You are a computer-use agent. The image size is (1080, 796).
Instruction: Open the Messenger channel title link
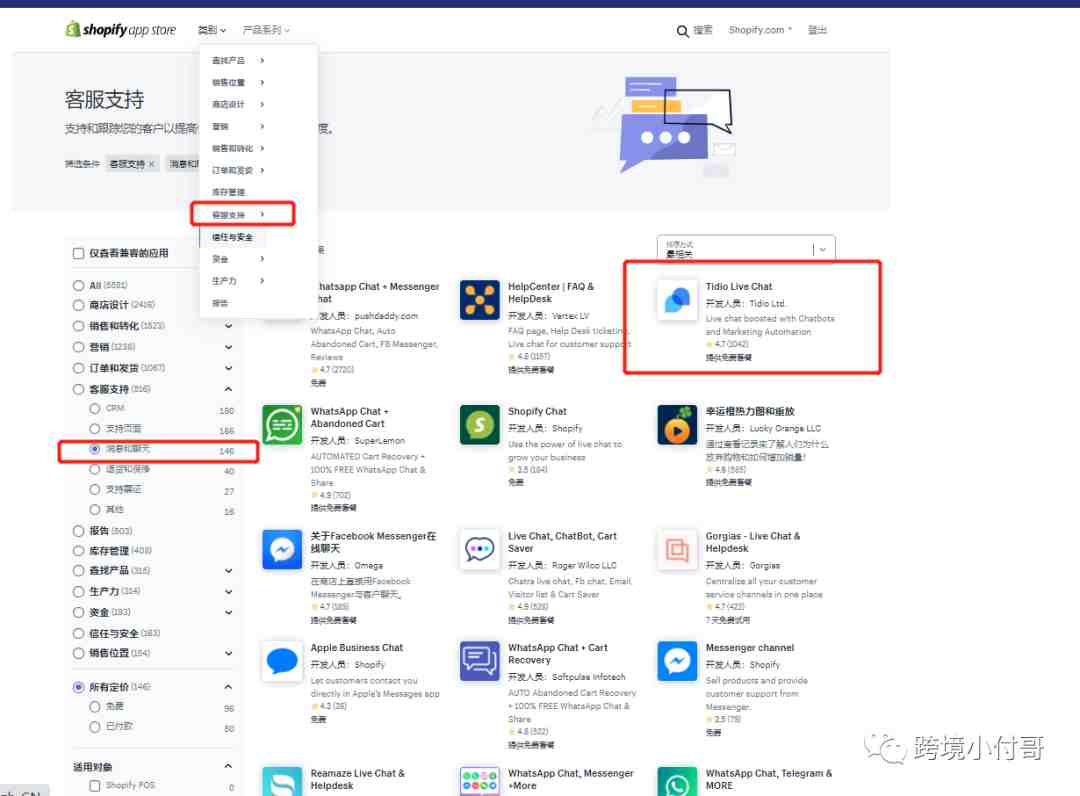[x=749, y=648]
